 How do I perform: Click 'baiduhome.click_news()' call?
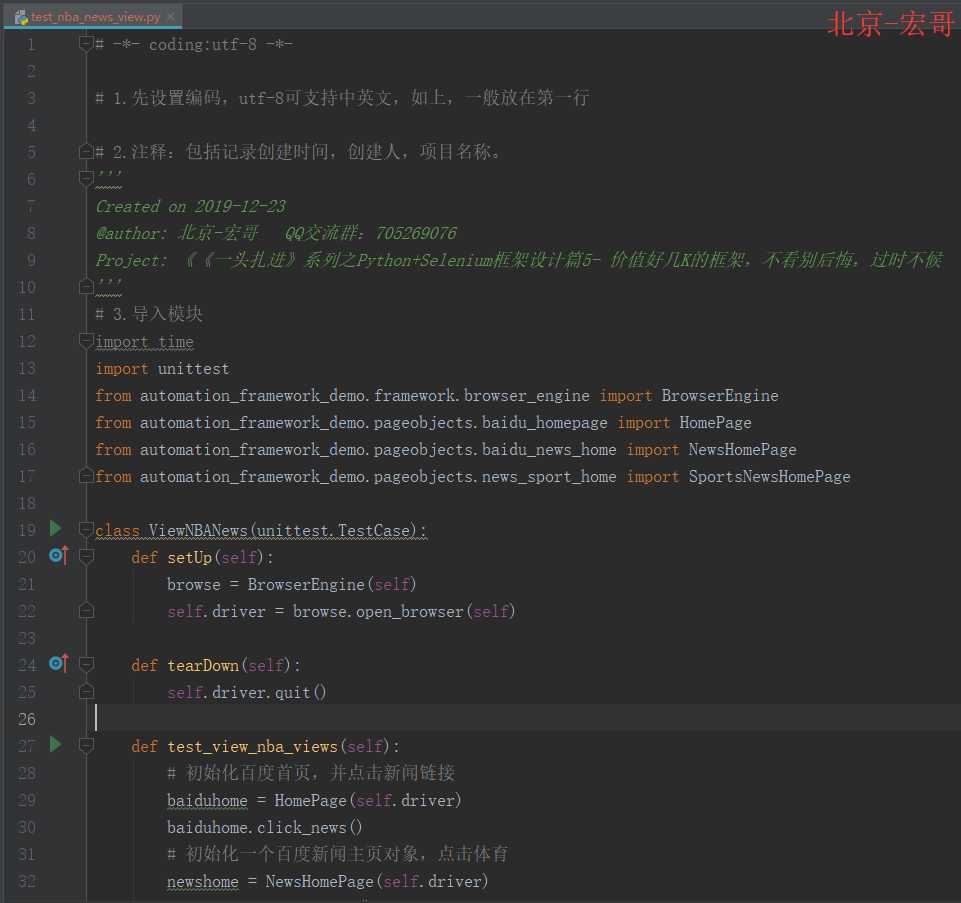(x=265, y=827)
